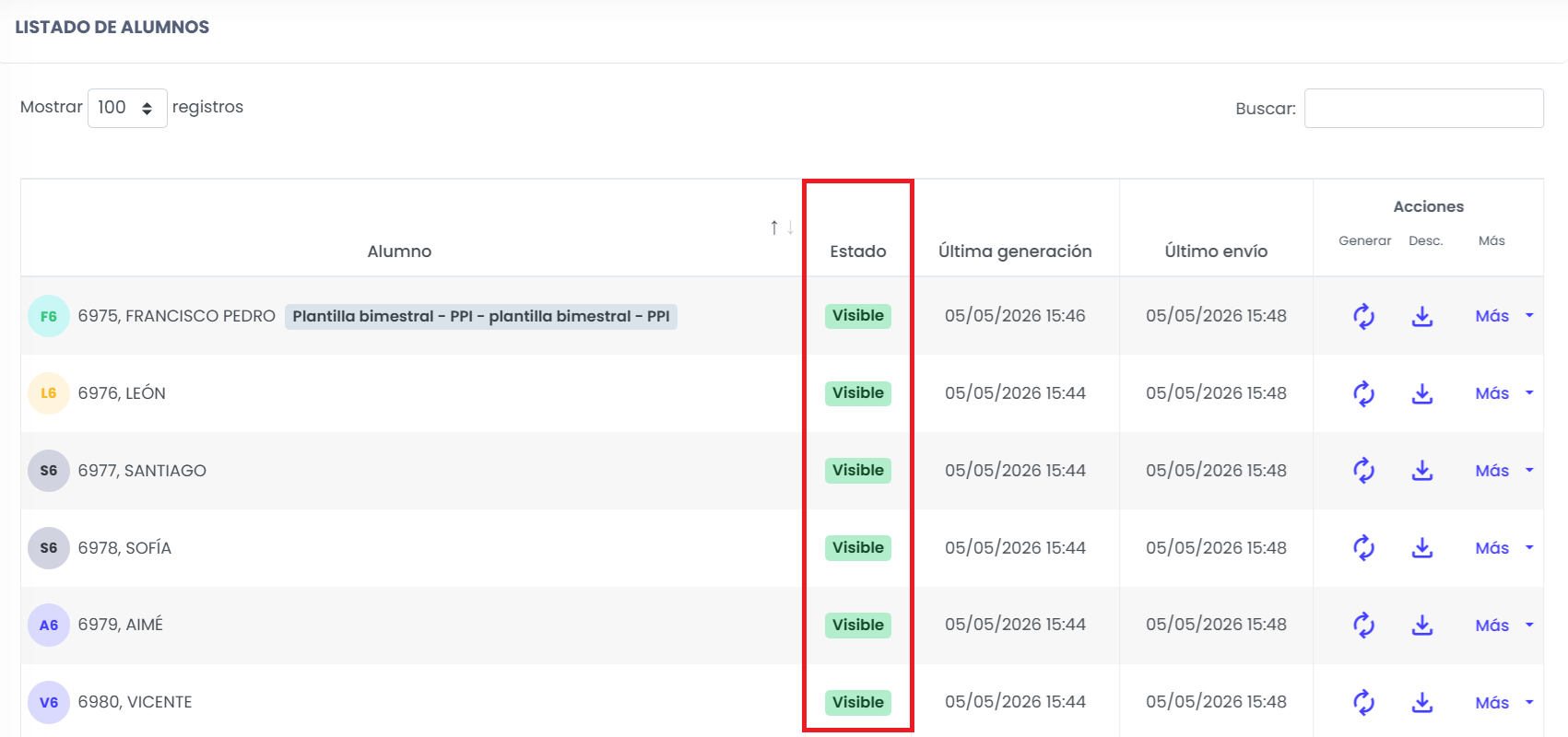The width and height of the screenshot is (1568, 737).
Task: Click Visible status badge for 6975, FRANCISCO PEDRO
Action: click(x=858, y=316)
